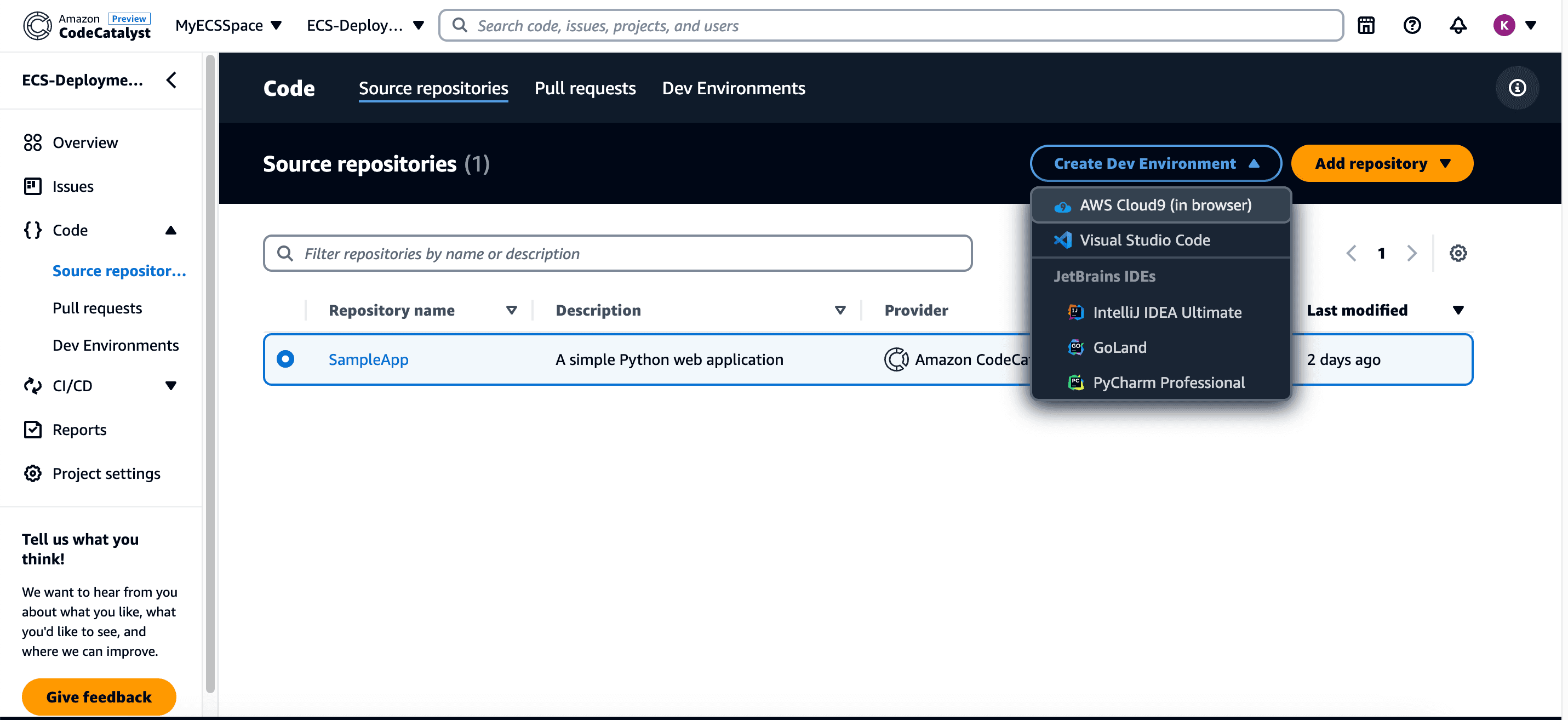
Task: Open the notifications bell icon
Action: click(x=1458, y=26)
